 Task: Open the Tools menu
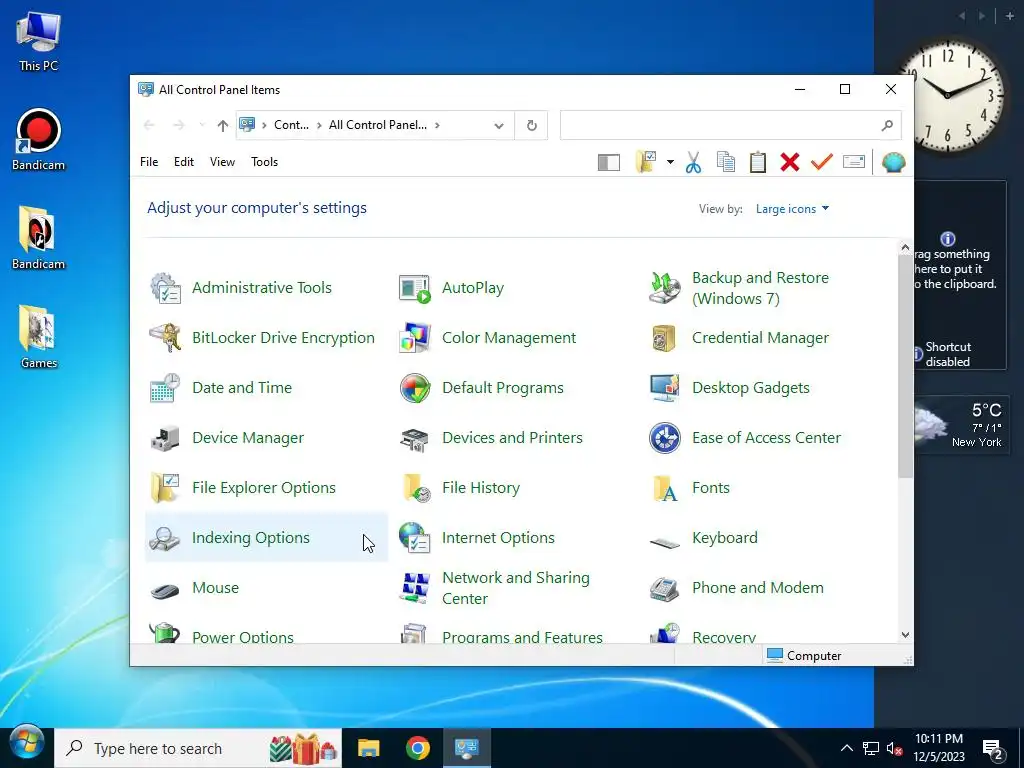(264, 162)
